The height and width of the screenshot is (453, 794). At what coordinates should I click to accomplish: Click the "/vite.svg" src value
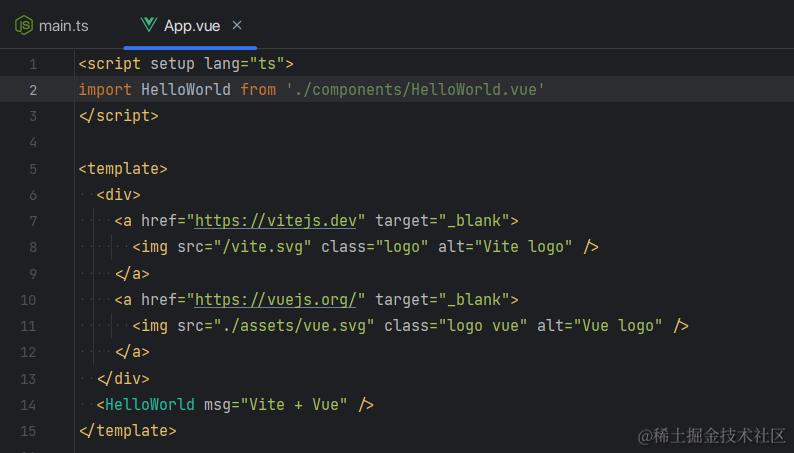pyautogui.click(x=262, y=247)
